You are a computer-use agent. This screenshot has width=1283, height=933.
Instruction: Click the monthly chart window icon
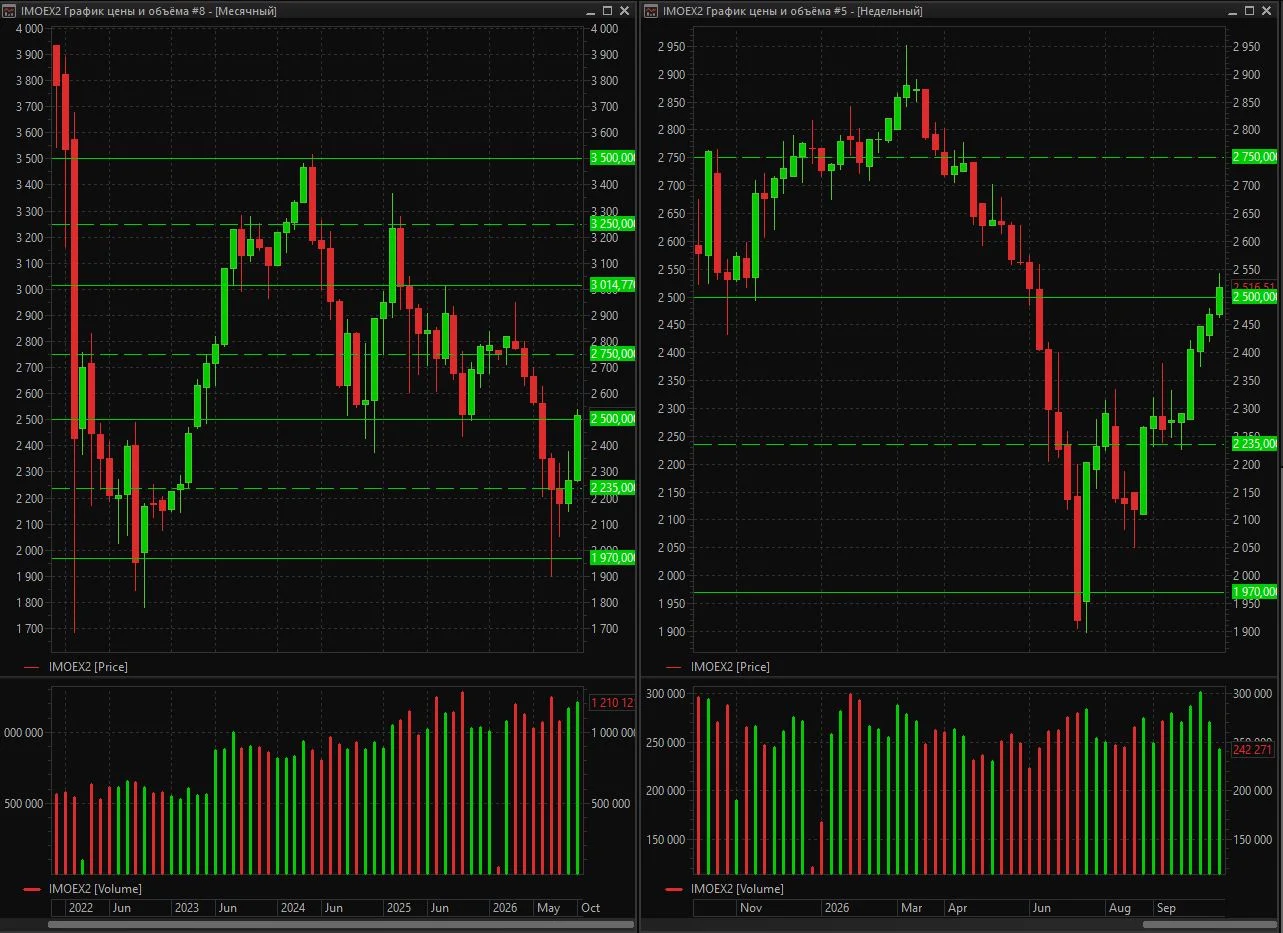10,10
